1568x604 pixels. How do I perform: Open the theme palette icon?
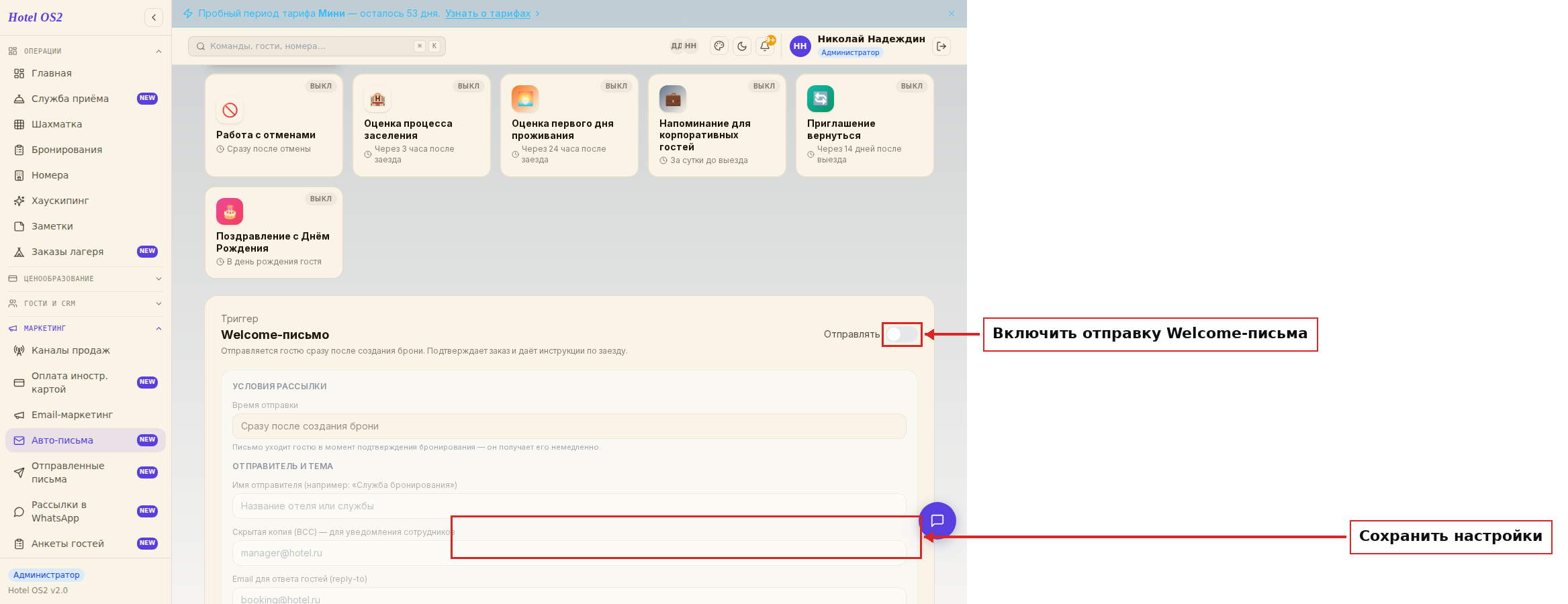pos(719,46)
